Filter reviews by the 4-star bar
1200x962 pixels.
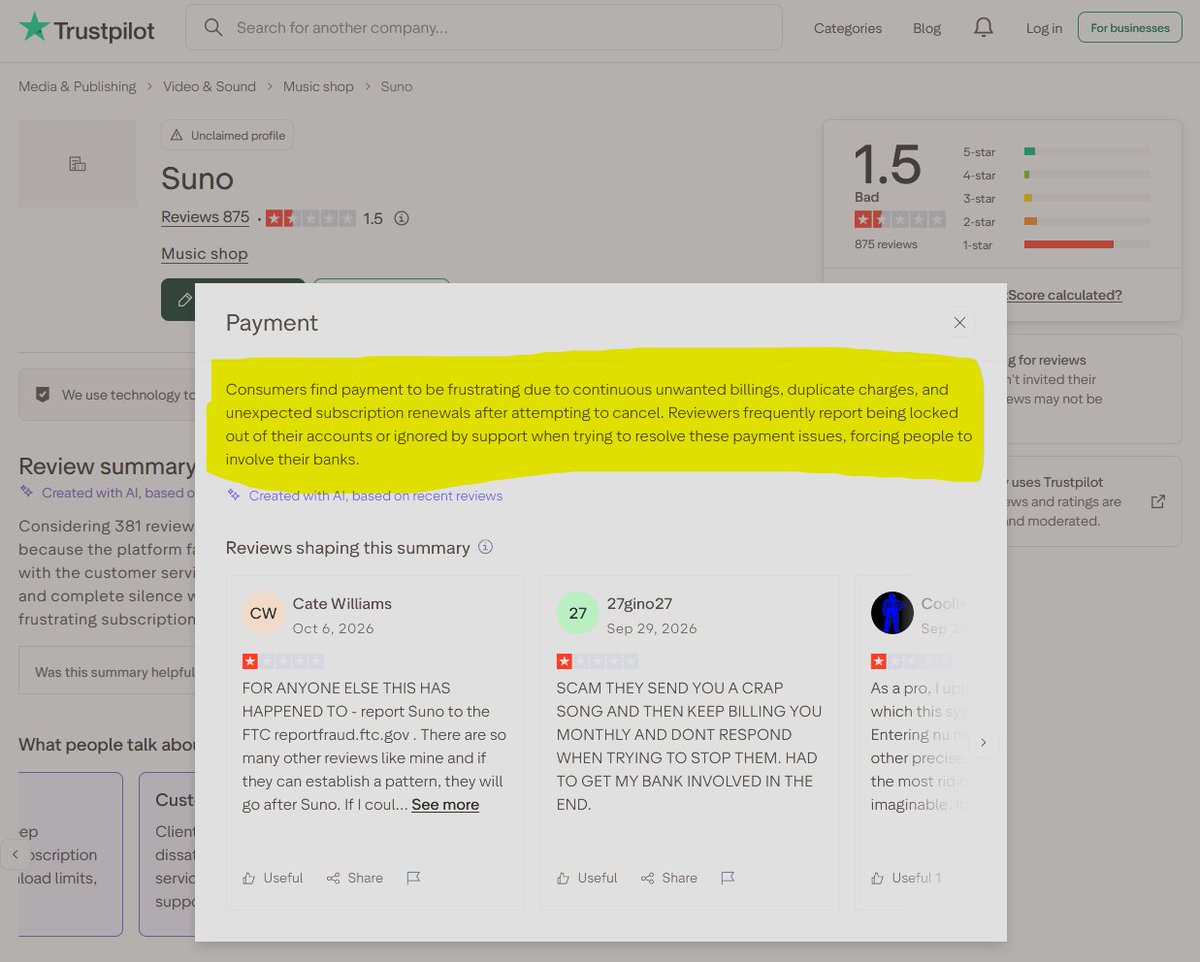click(1086, 175)
